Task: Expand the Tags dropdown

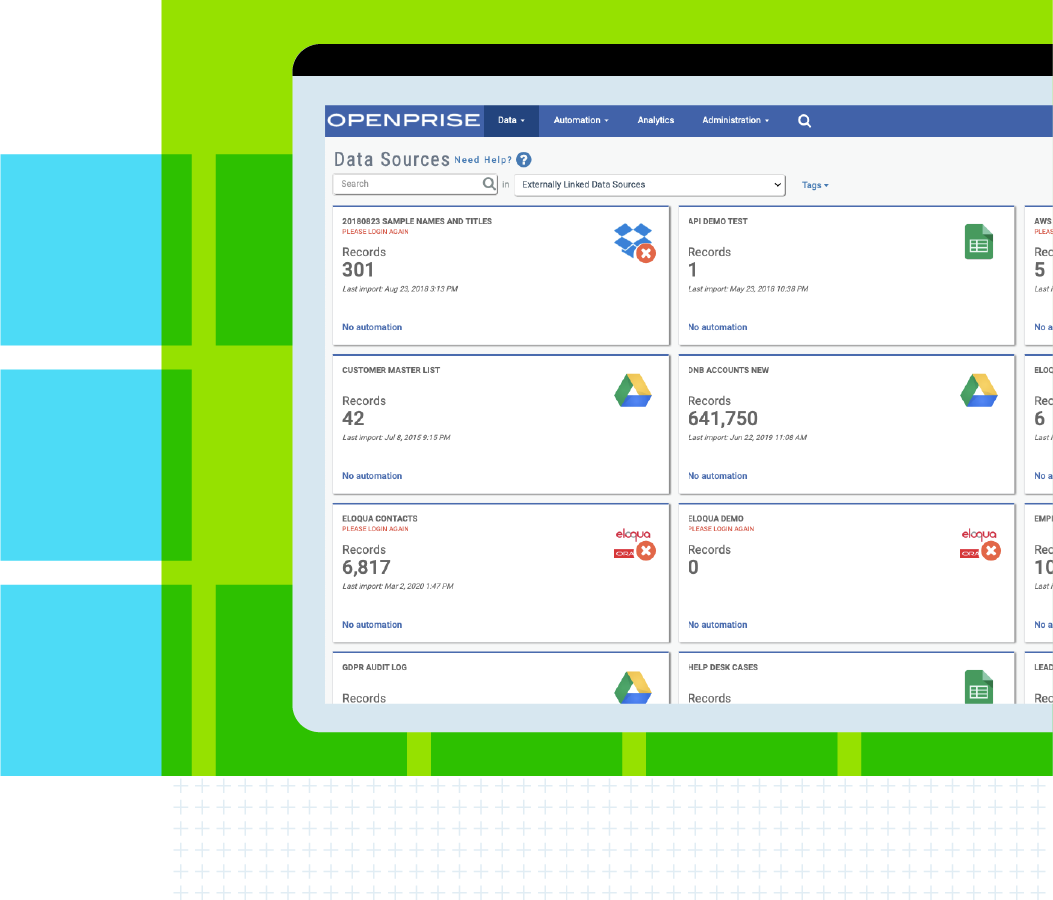Action: click(x=815, y=185)
